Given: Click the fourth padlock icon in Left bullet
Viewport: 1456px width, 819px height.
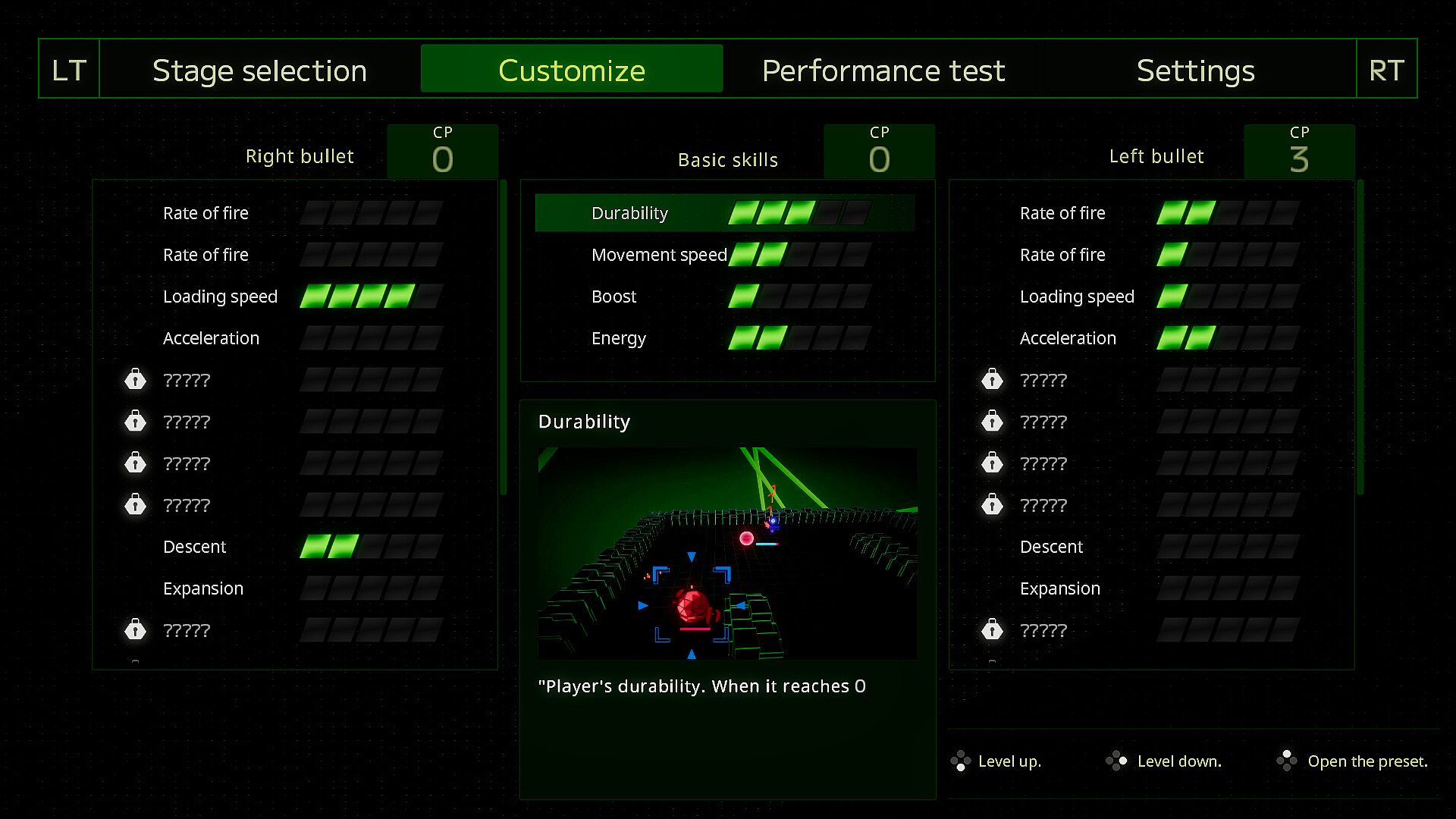Looking at the screenshot, I should (992, 504).
